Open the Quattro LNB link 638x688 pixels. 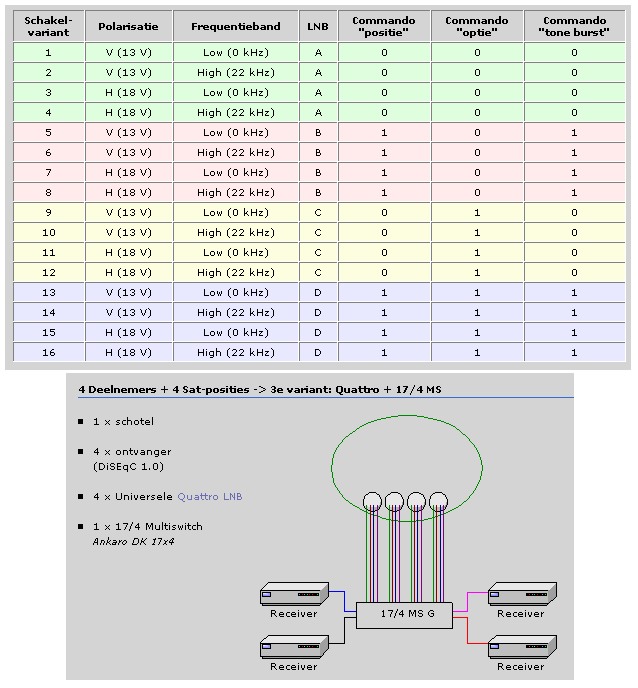(210, 496)
